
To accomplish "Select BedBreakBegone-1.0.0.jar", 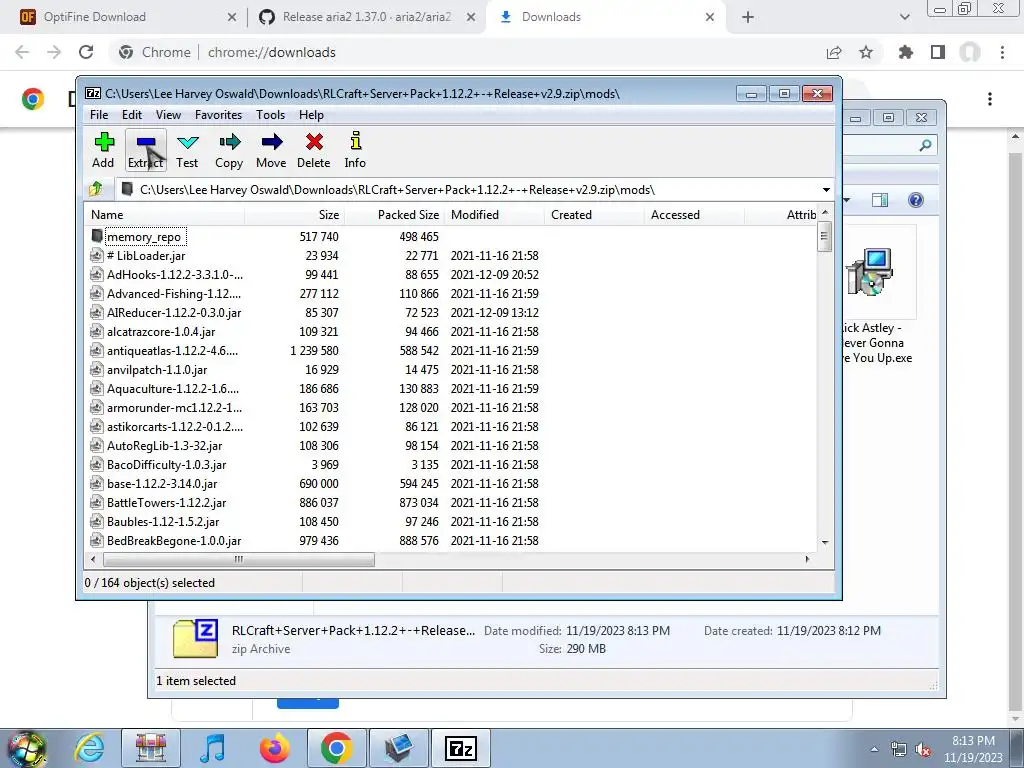I will (x=174, y=541).
